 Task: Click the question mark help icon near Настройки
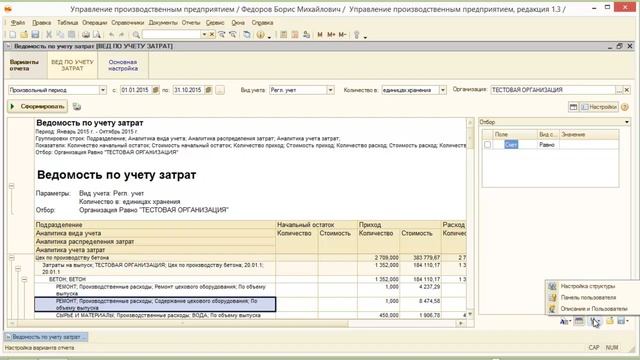(x=625, y=107)
